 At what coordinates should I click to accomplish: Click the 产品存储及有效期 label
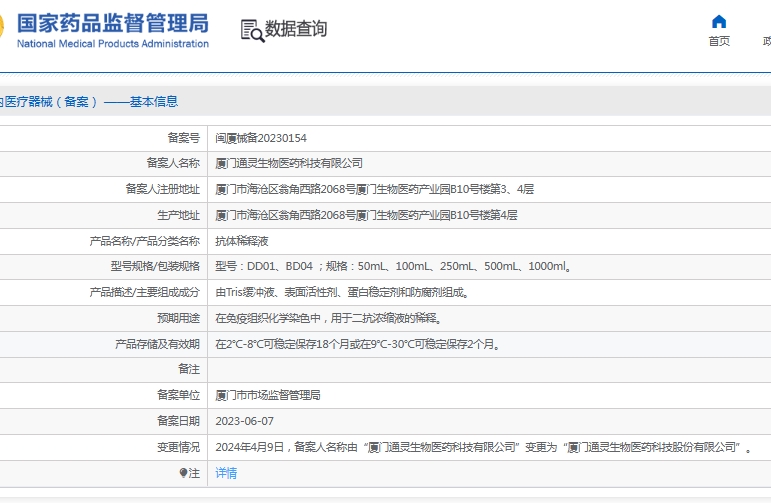coord(157,344)
